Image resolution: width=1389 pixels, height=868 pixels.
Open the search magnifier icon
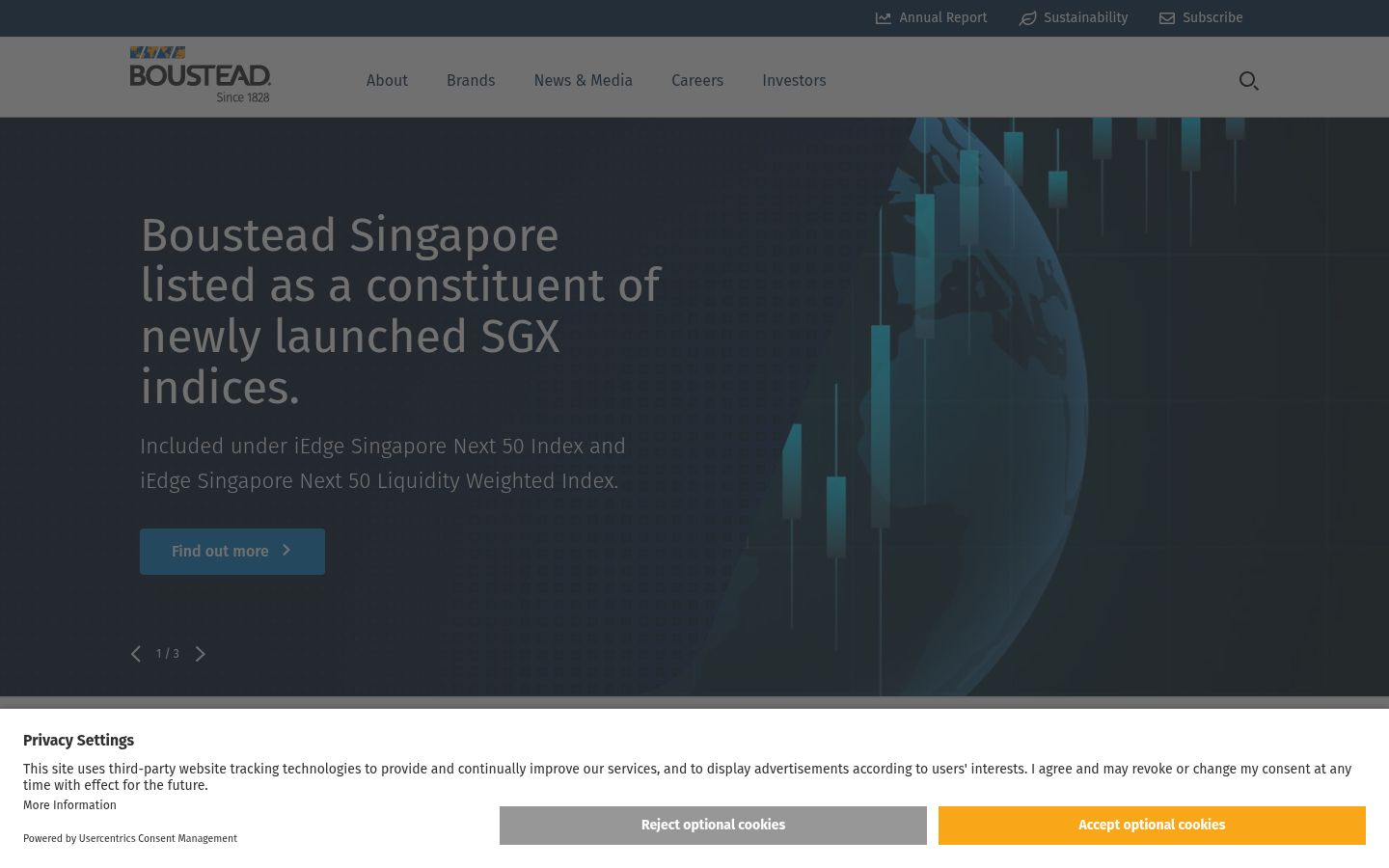[1248, 81]
